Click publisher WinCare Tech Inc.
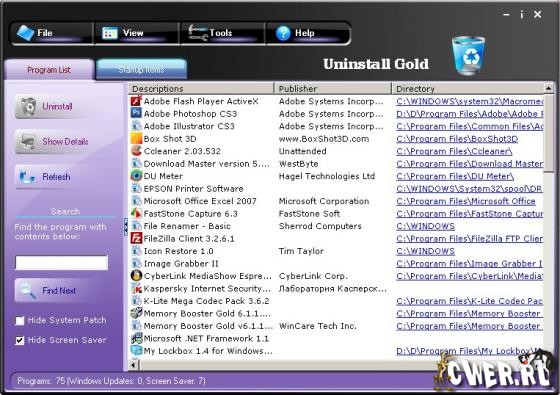560x395 pixels. [x=318, y=326]
